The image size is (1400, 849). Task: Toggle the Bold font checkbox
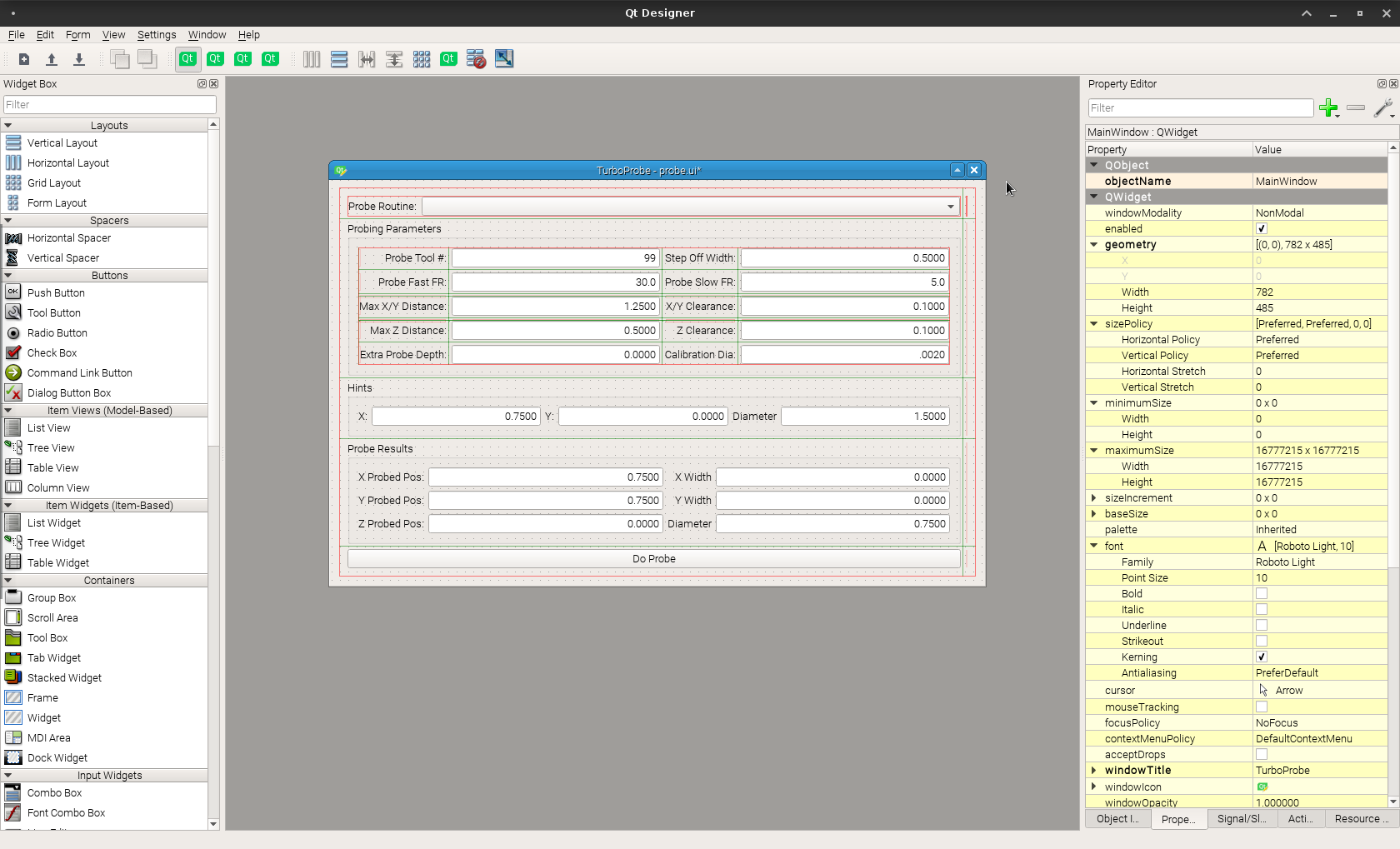pos(1262,594)
